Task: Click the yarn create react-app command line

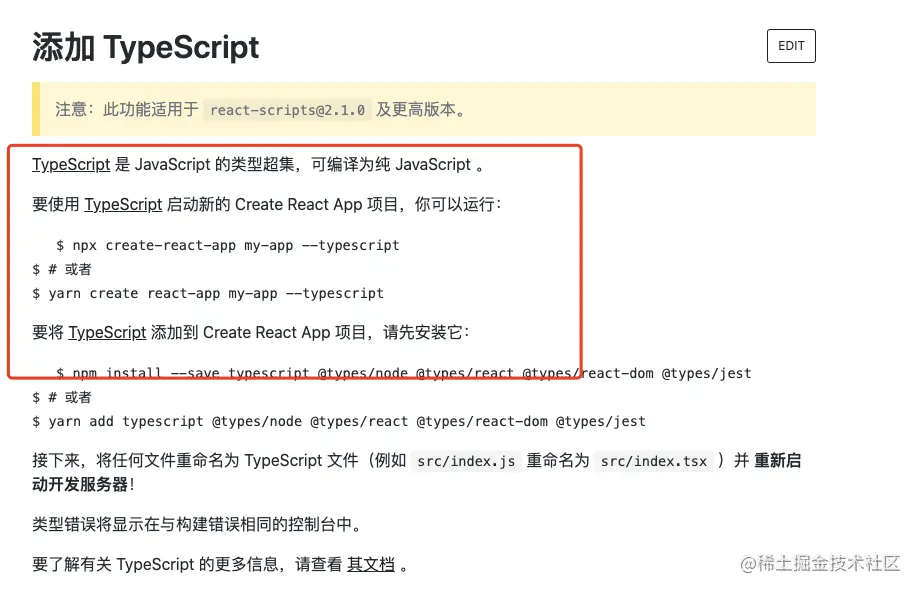Action: click(x=208, y=293)
